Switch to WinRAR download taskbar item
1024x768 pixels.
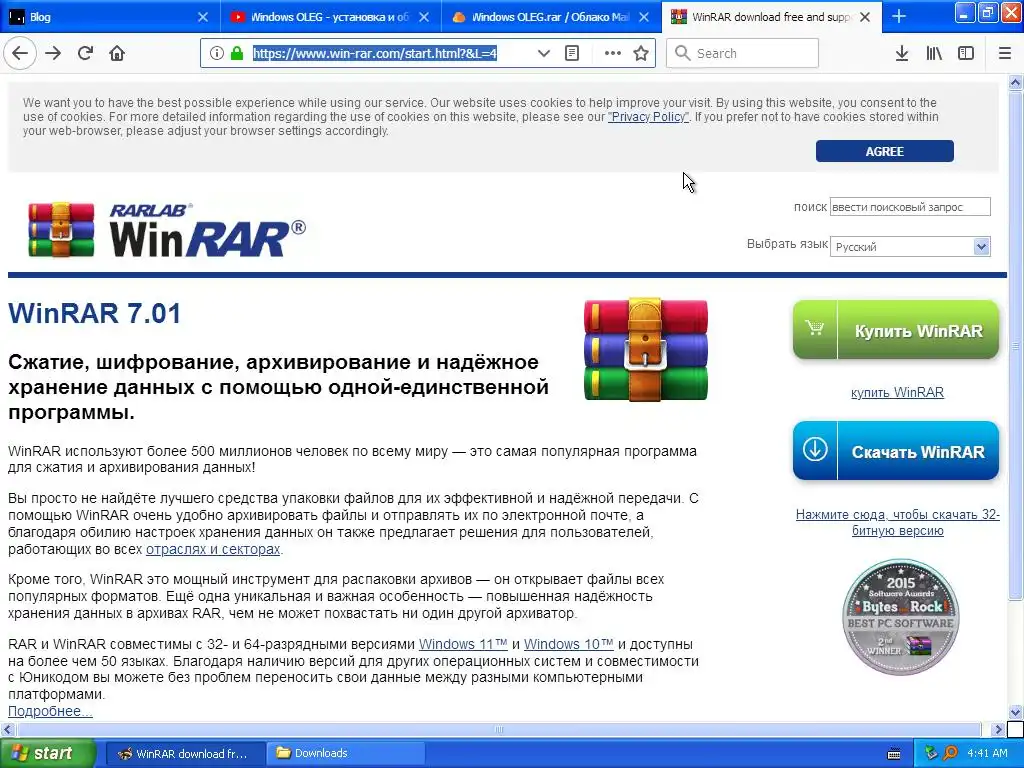coord(185,753)
